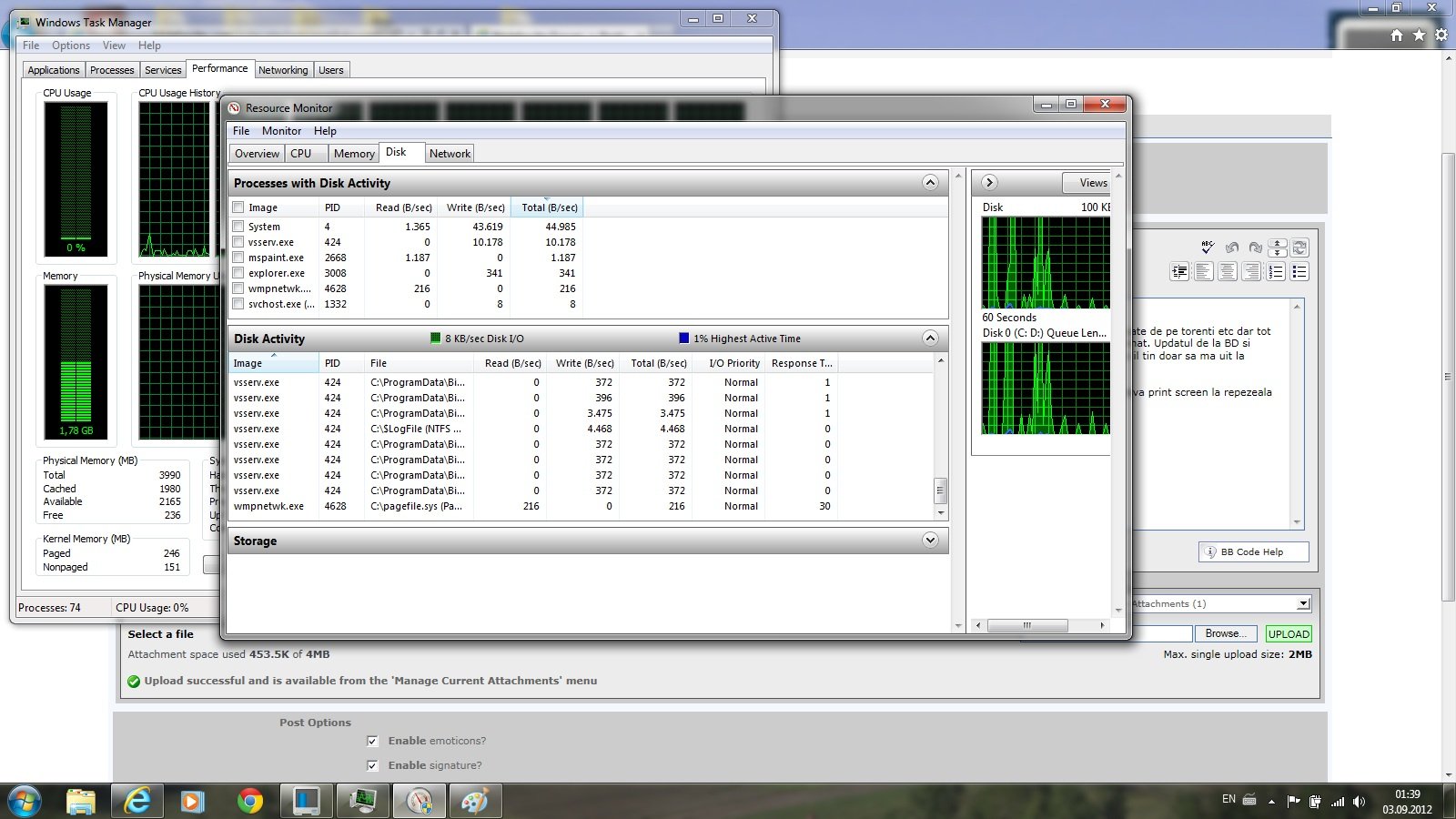Switch to Resource Monitor taskbar icon
The height and width of the screenshot is (819, 1456).
[419, 801]
